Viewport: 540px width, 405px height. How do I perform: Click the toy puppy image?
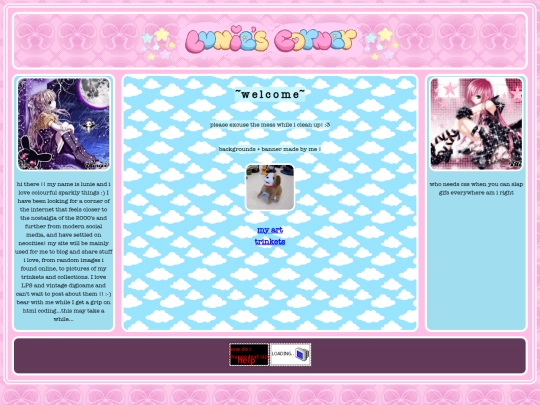[x=270, y=187]
